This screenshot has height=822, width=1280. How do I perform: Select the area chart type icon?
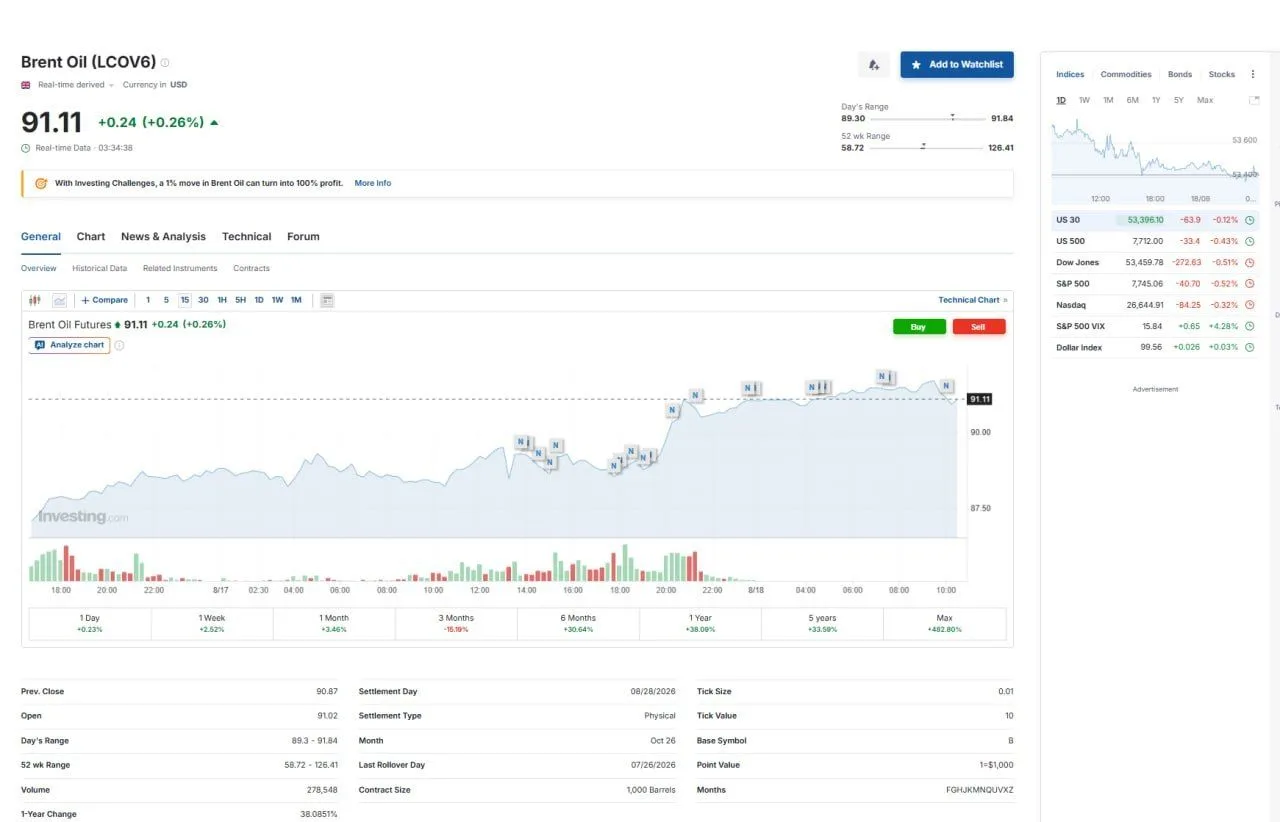60,300
